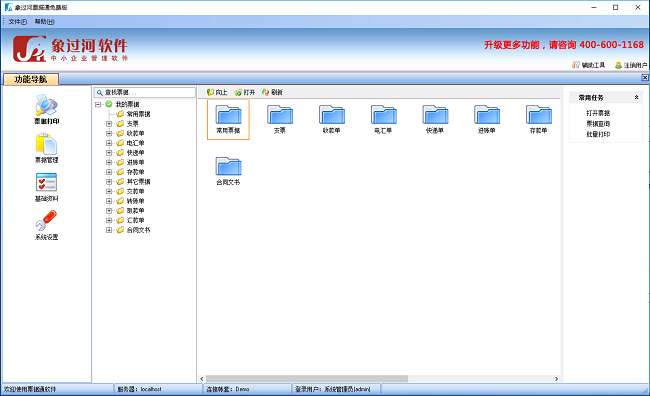Open the 基础资料 checklist icon
Screen dimensions: 650x396
pos(46,187)
